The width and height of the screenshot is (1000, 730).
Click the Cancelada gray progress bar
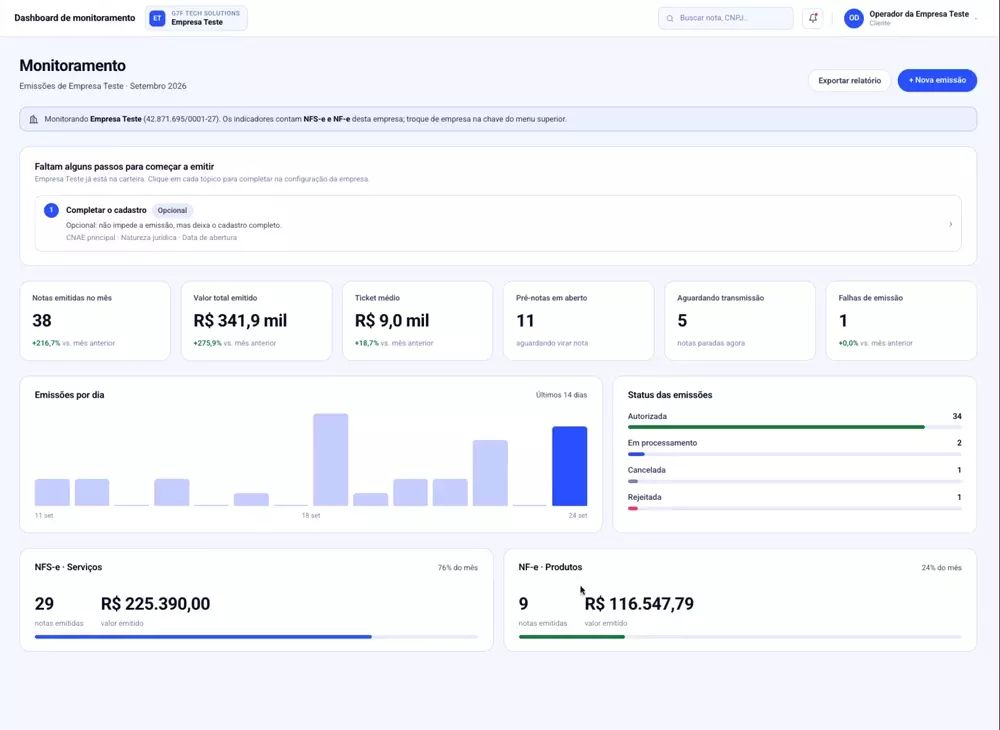tap(633, 481)
